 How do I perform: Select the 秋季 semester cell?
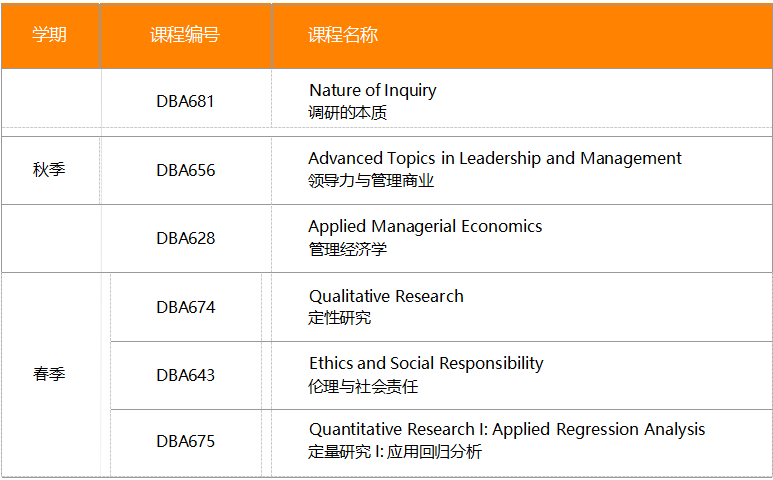click(49, 170)
